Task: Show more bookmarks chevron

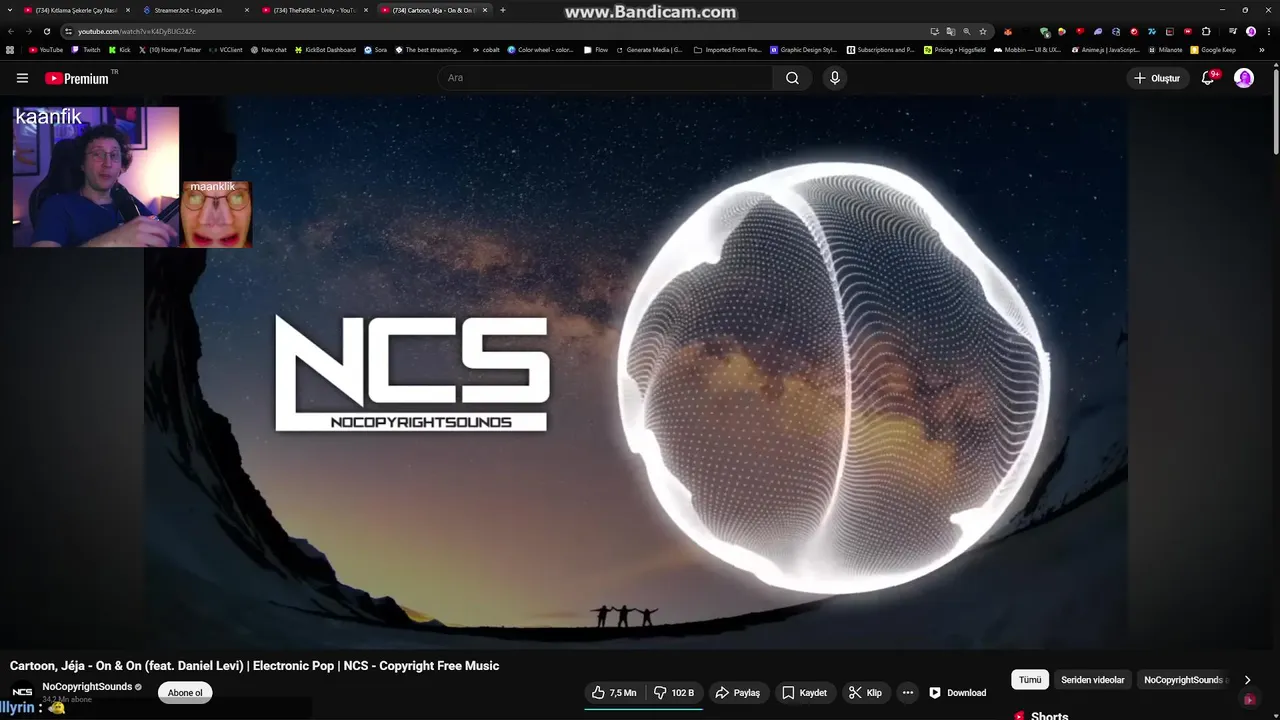Action: [x=1262, y=50]
